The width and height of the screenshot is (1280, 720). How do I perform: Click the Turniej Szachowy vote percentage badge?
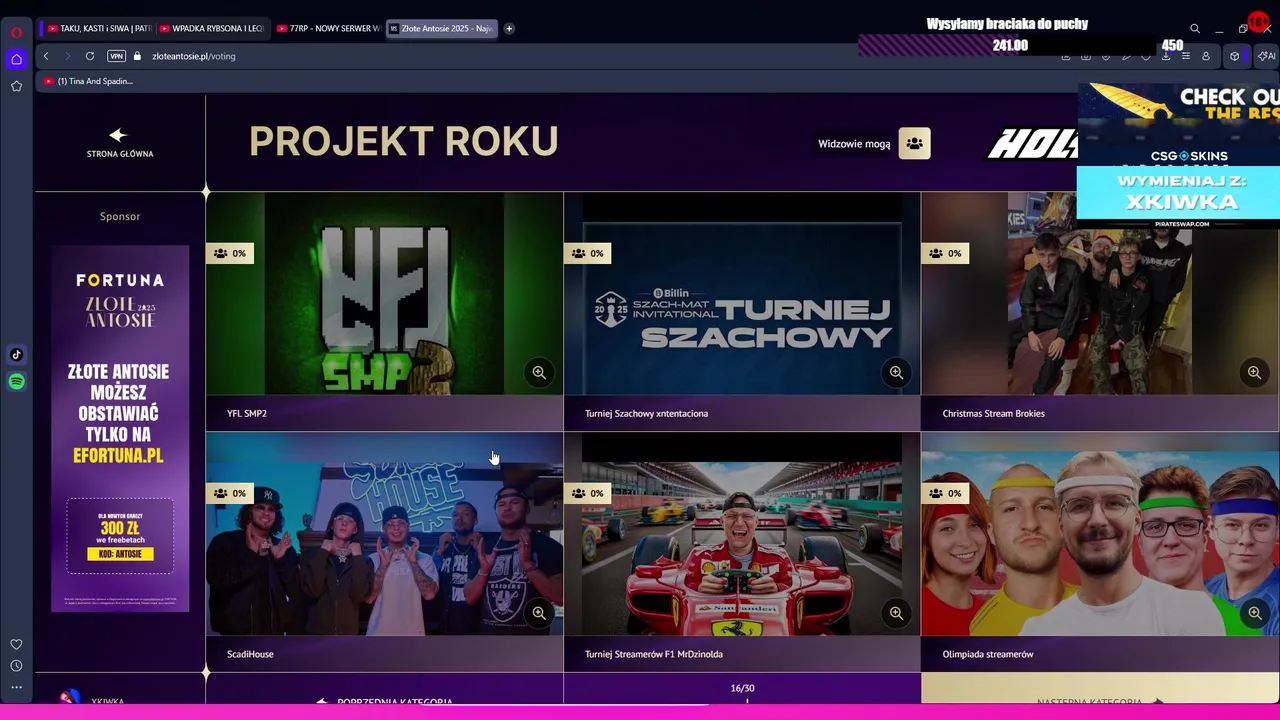pos(587,253)
